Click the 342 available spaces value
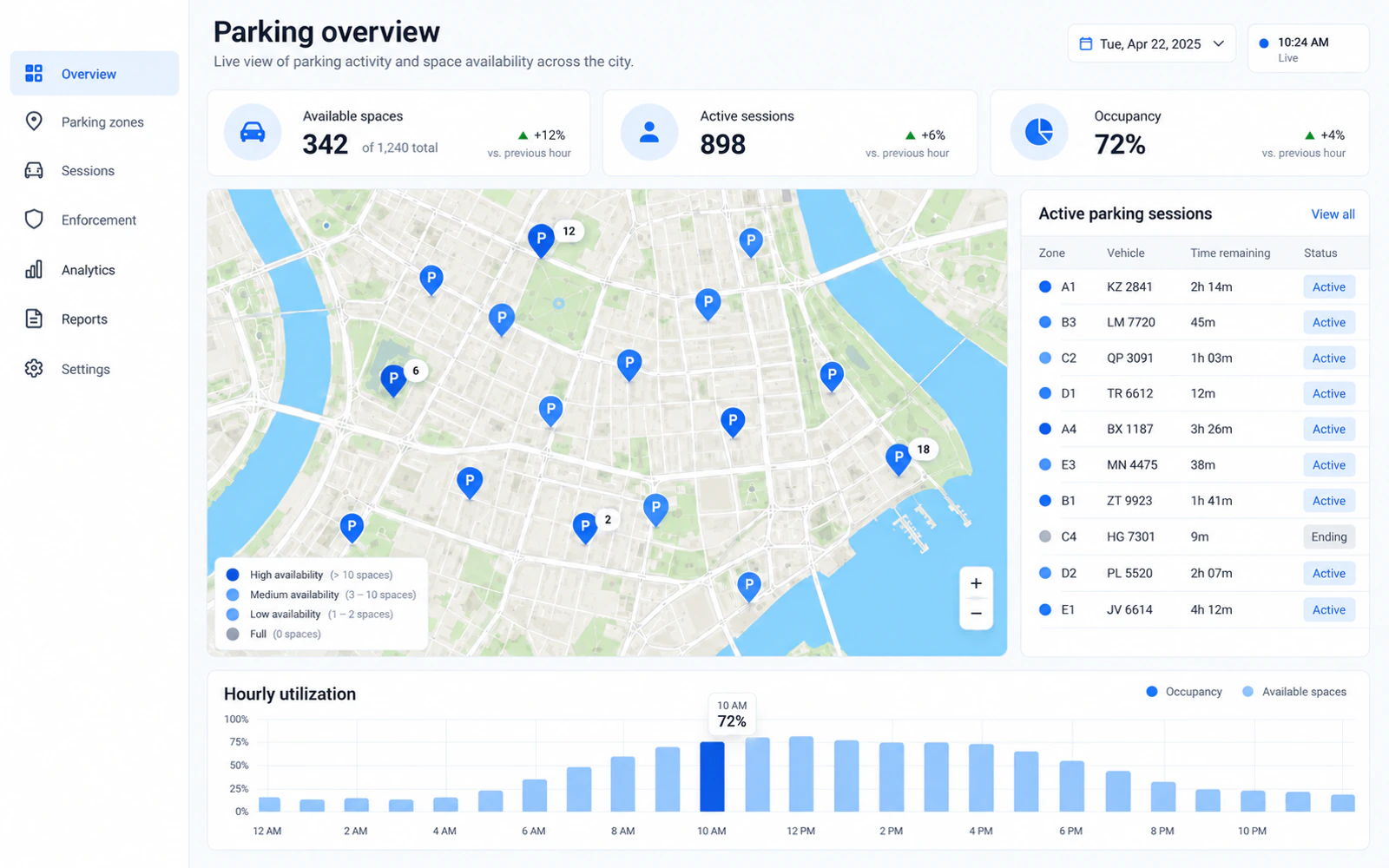This screenshot has height=868, width=1389. (325, 144)
